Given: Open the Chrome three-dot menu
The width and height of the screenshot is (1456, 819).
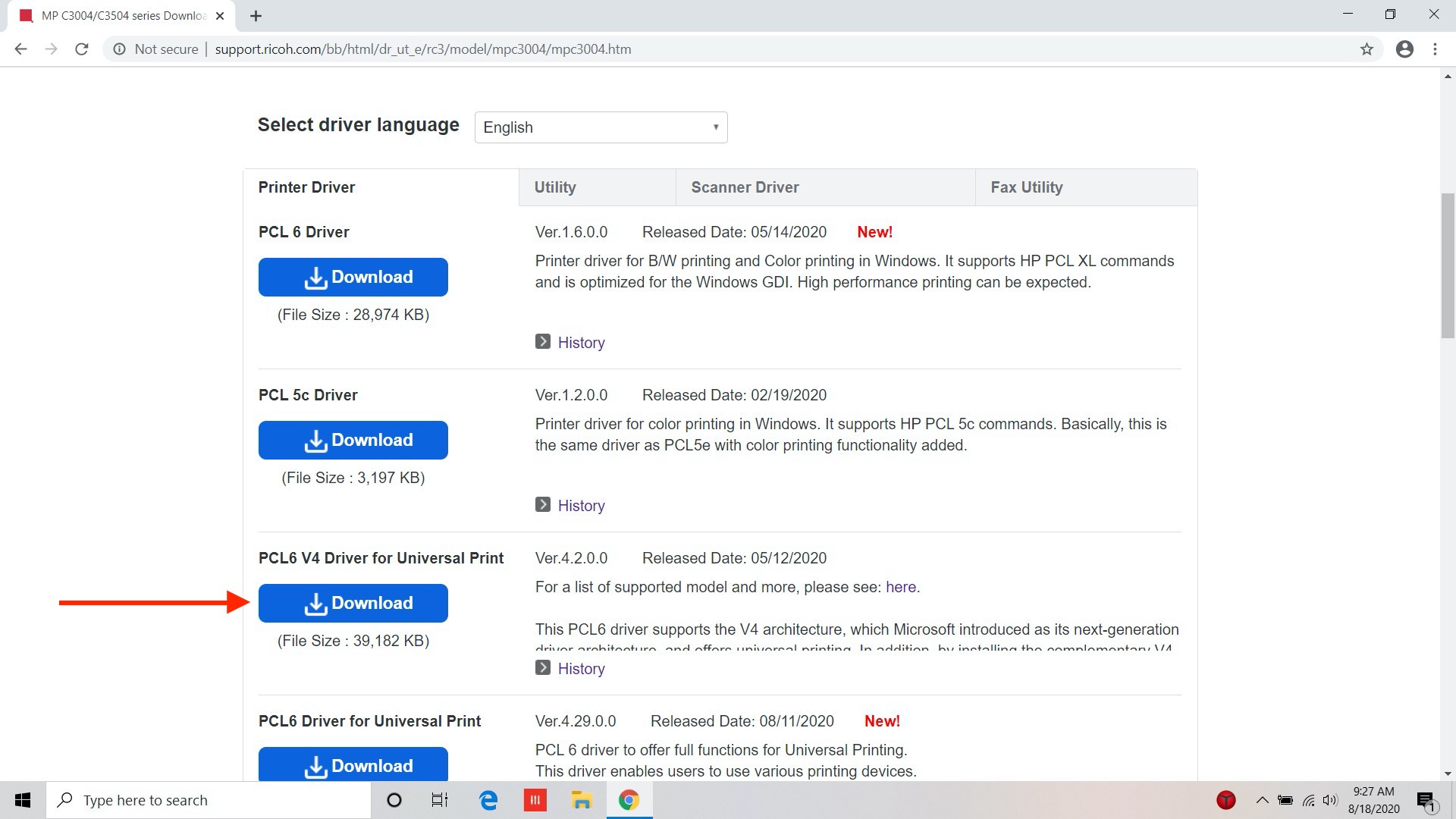Looking at the screenshot, I should 1435,49.
